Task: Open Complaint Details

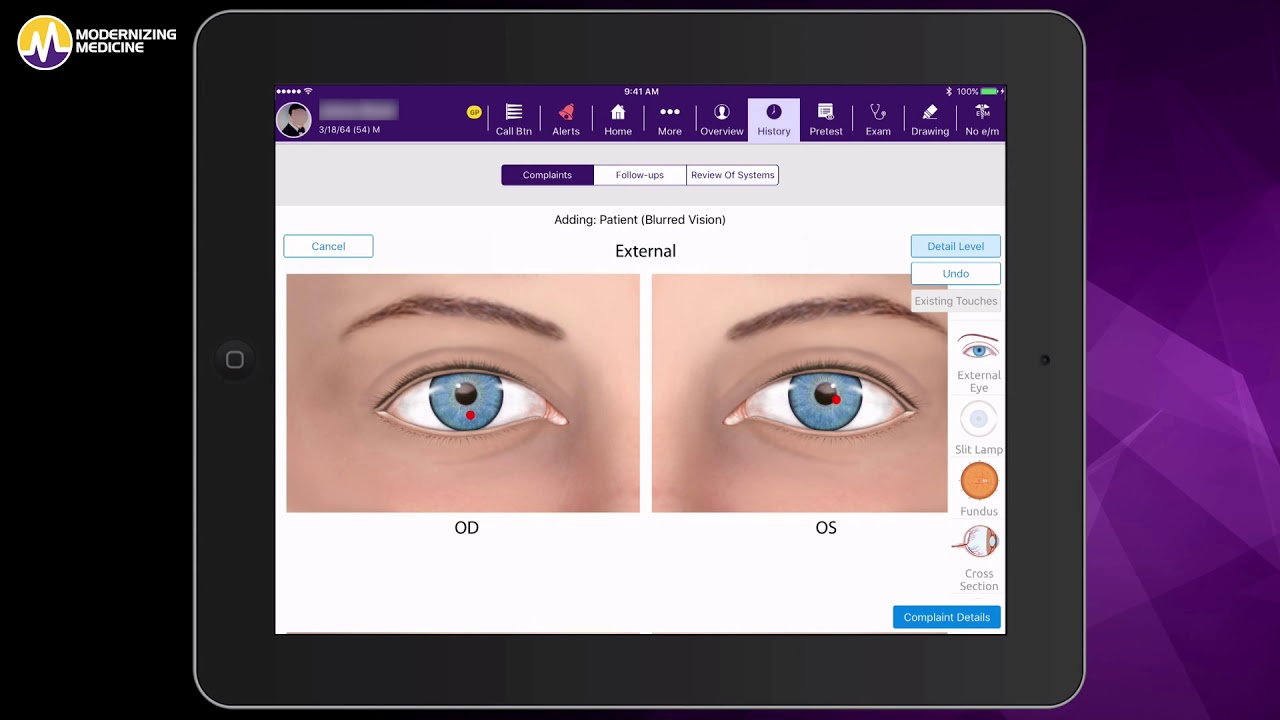Action: coord(947,617)
